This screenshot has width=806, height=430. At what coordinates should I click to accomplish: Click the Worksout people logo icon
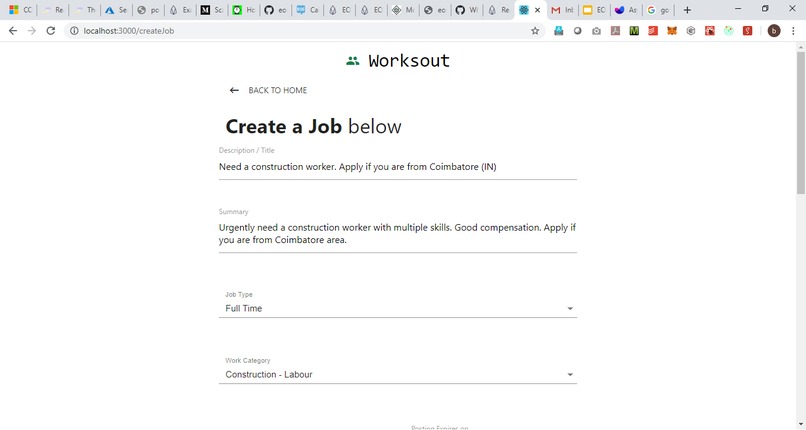[353, 61]
